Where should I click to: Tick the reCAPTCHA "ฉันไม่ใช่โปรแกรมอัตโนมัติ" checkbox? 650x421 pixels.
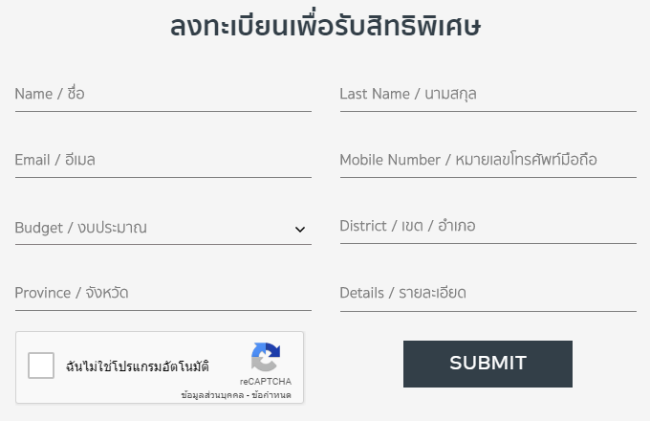[41, 366]
